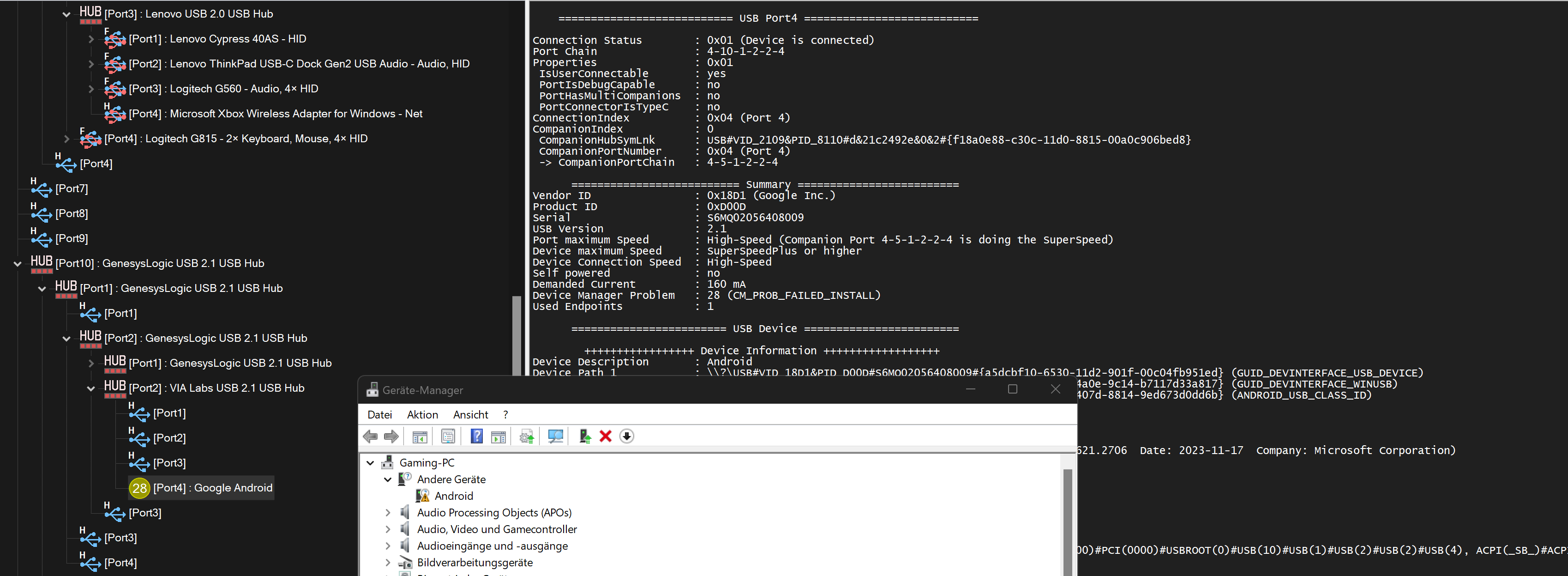The image size is (1568, 576).
Task: Click the green add legacy hardware icon
Action: click(584, 436)
